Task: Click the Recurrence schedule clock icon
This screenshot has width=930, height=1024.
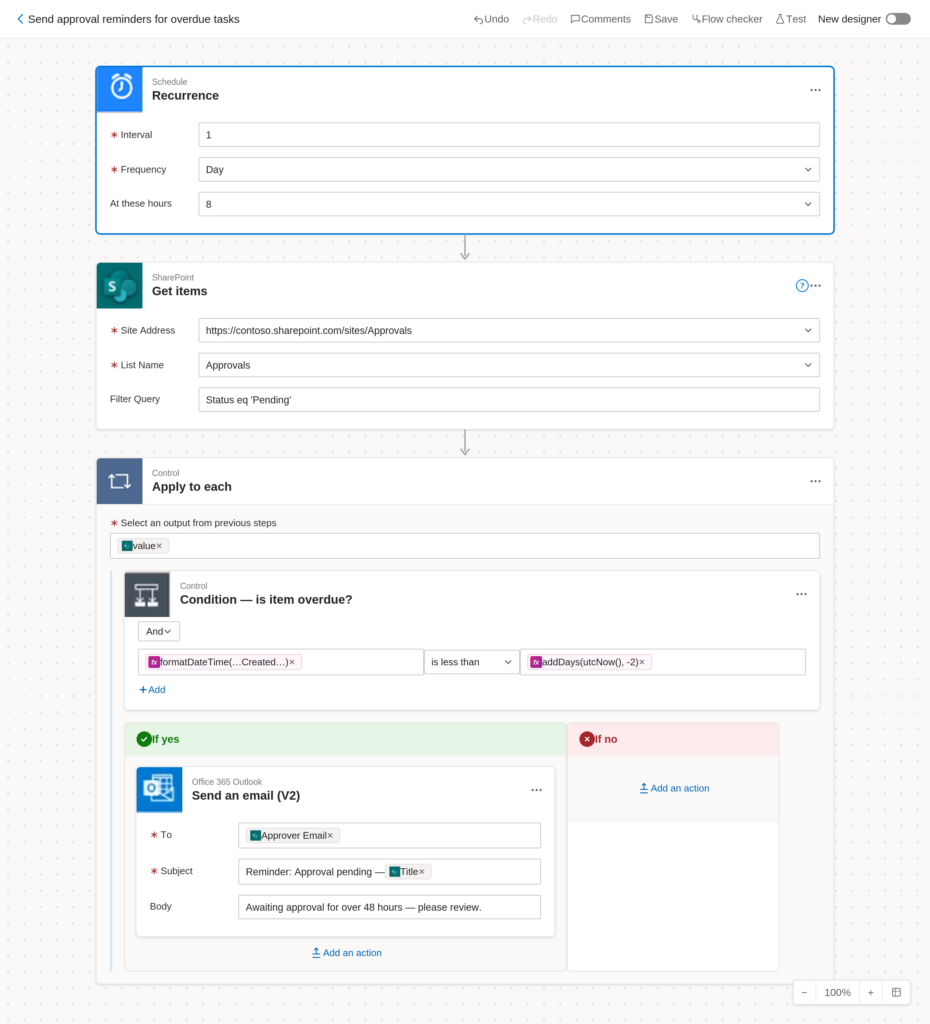Action: (x=120, y=89)
